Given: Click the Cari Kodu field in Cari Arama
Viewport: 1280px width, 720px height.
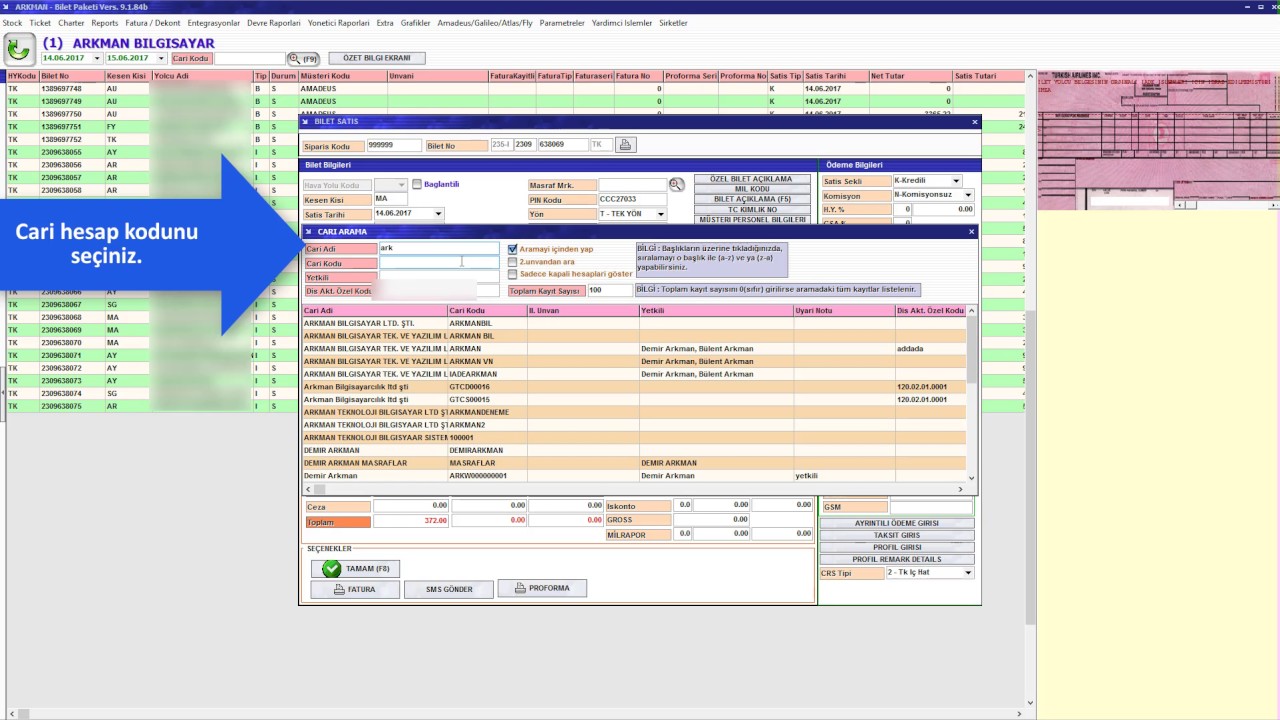Looking at the screenshot, I should point(438,263).
